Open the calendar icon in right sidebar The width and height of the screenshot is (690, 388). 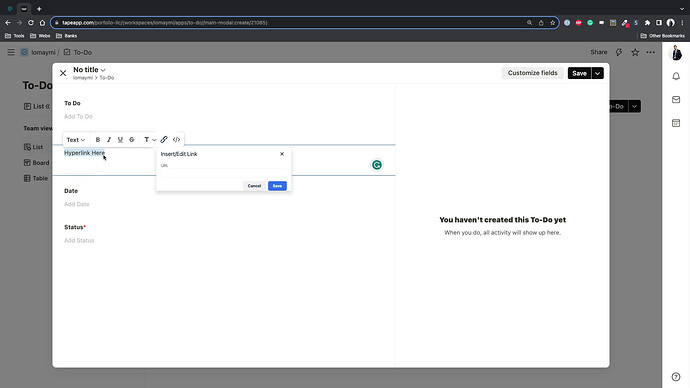click(x=676, y=123)
